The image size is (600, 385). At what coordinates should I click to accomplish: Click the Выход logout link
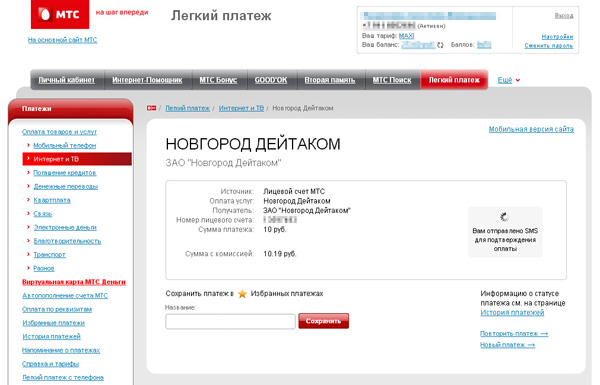click(x=564, y=16)
